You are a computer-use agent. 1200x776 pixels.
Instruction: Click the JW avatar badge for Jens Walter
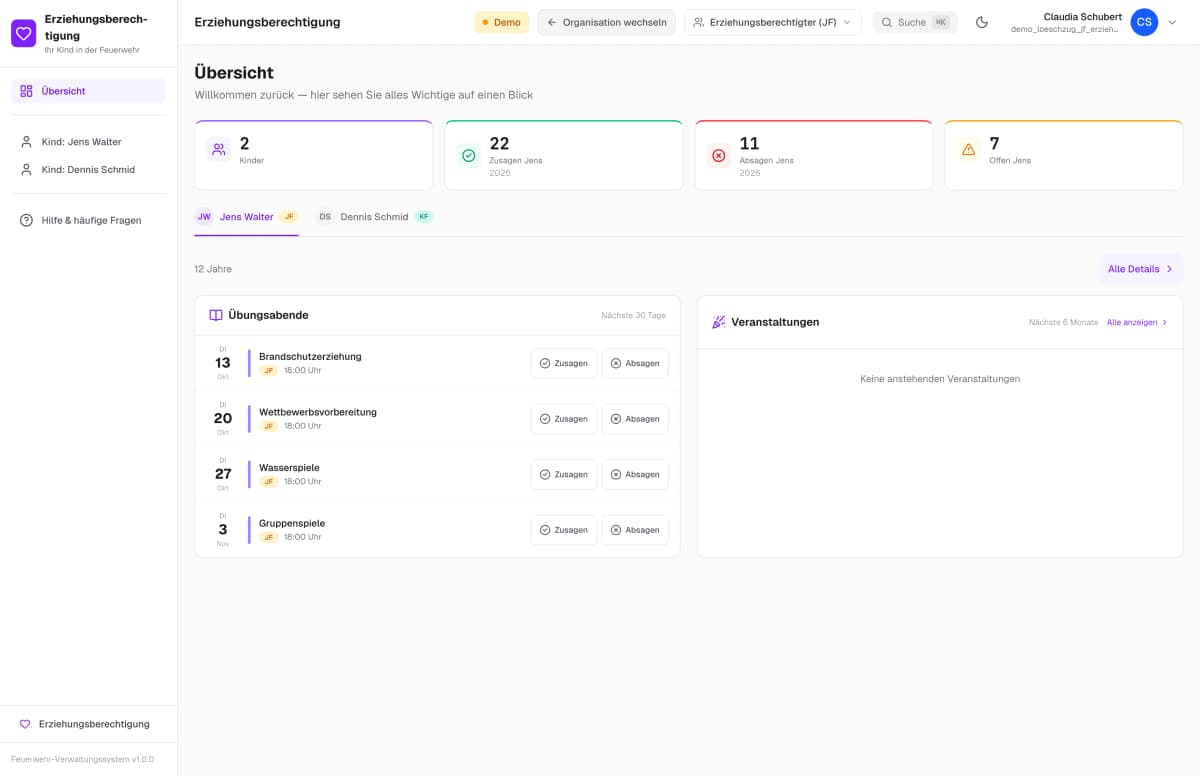point(204,217)
